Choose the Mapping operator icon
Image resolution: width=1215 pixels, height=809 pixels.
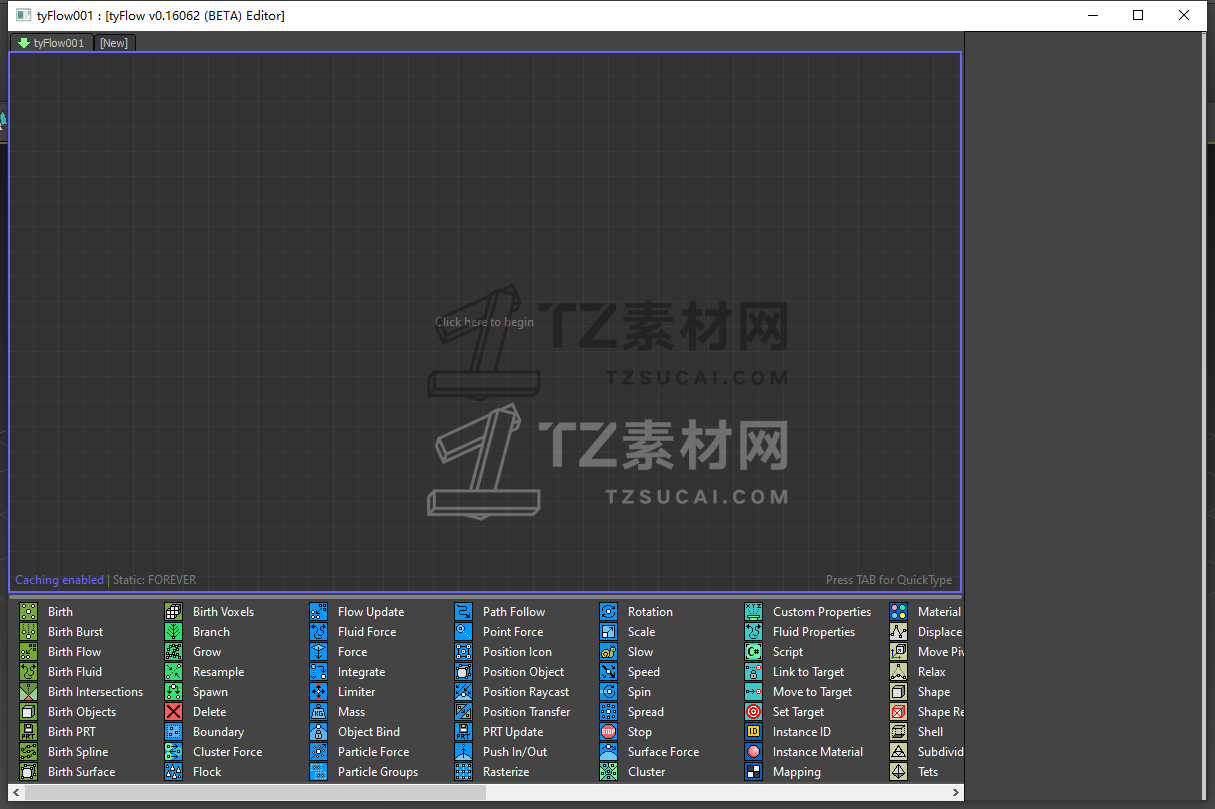(x=753, y=771)
